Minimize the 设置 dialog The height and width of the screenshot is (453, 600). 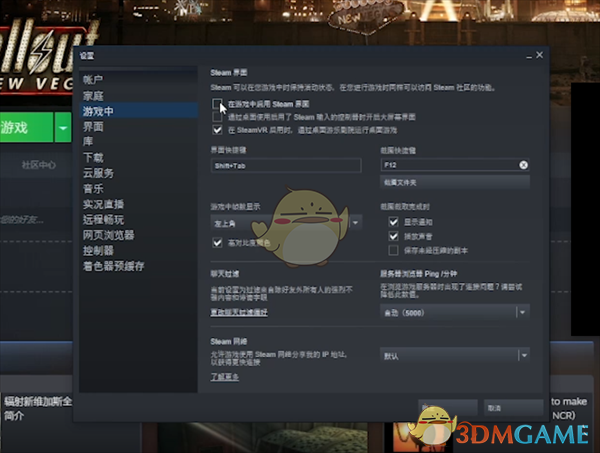point(529,56)
